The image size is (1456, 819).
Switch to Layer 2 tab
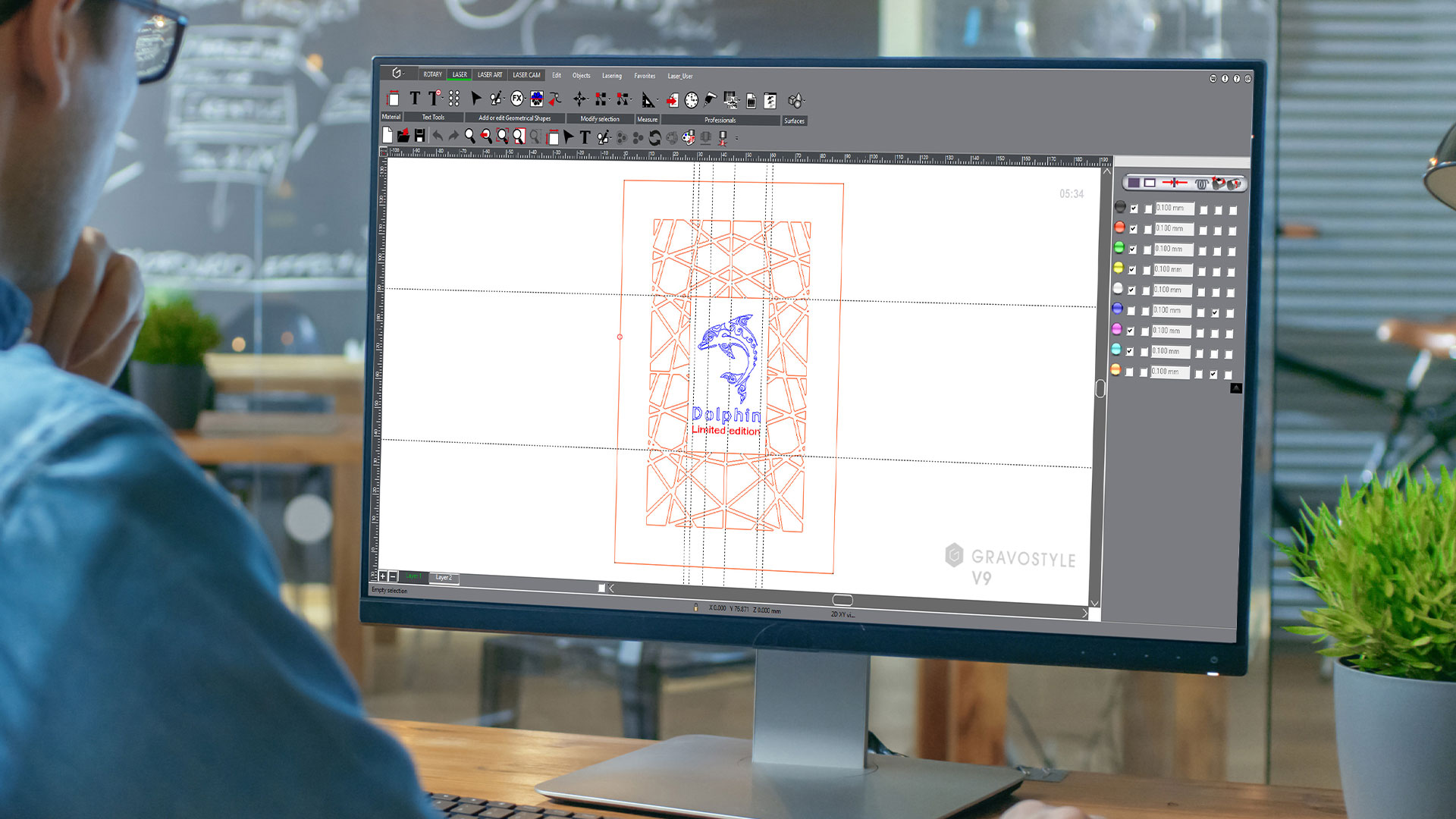pos(444,578)
